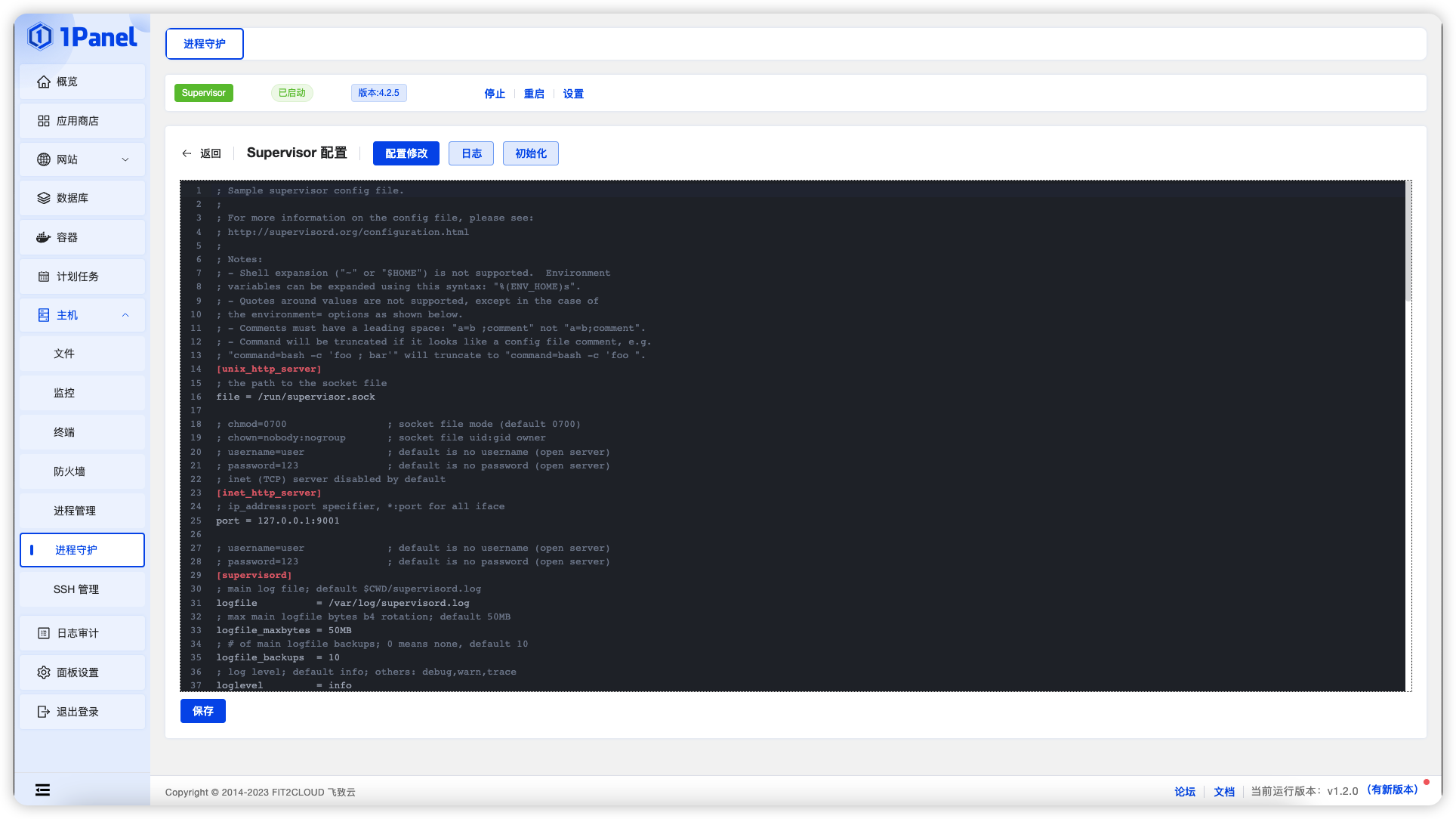The width and height of the screenshot is (1456, 819).
Task: Toggle the 已启动 status indicator
Action: point(291,92)
